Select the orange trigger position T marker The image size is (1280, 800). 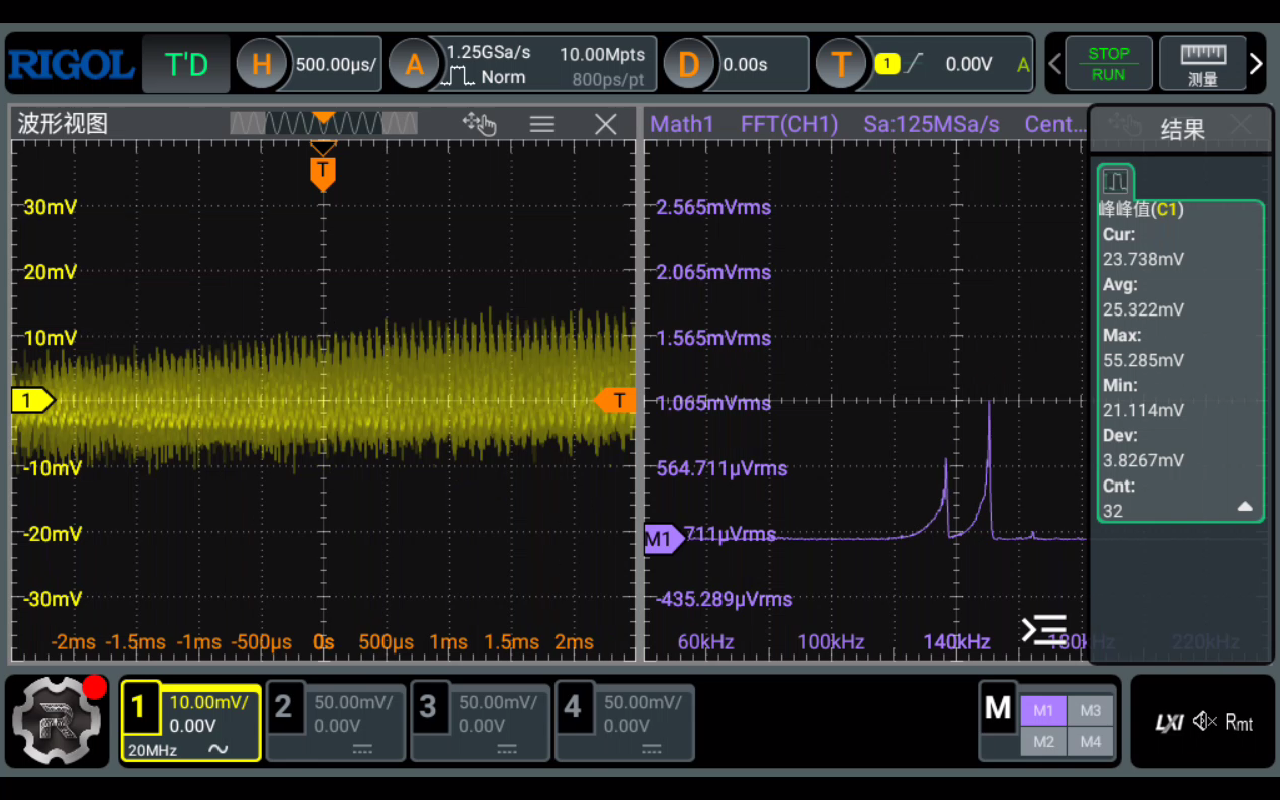pos(322,173)
